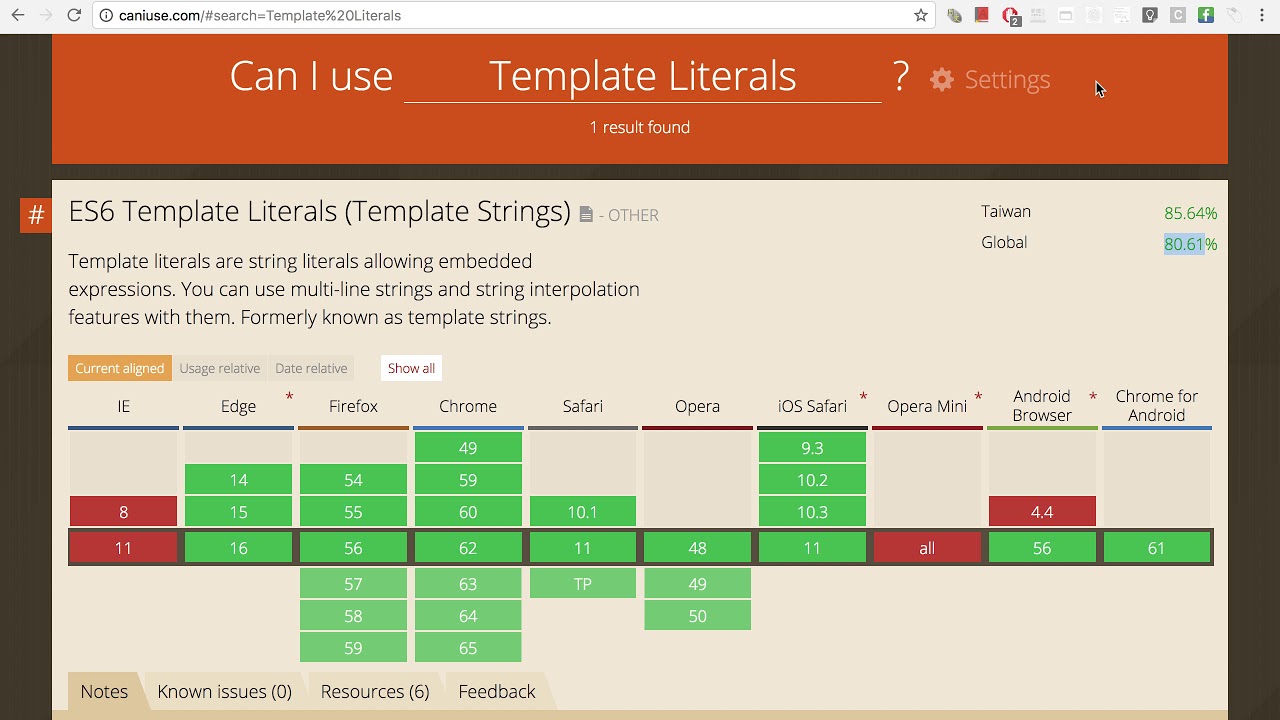Click the Settings gear icon
The width and height of the screenshot is (1280, 720).
(942, 80)
